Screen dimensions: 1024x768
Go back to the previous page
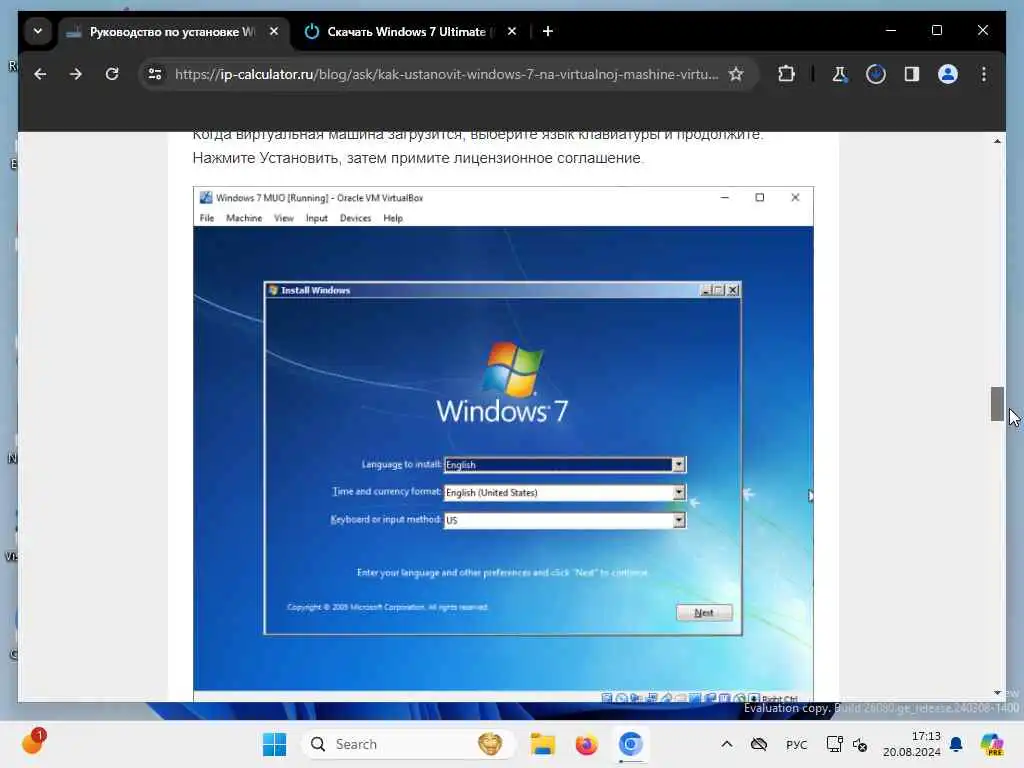pyautogui.click(x=40, y=74)
